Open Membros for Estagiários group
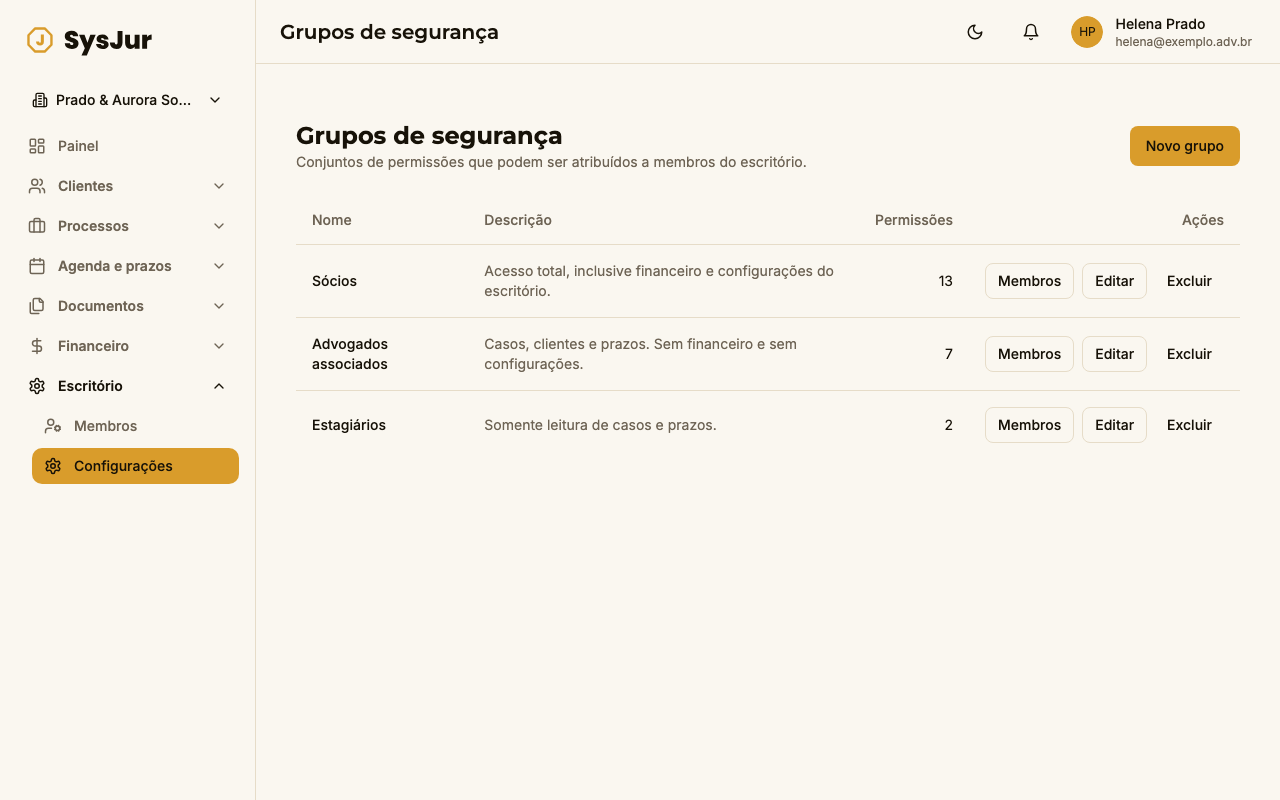 [x=1029, y=425]
